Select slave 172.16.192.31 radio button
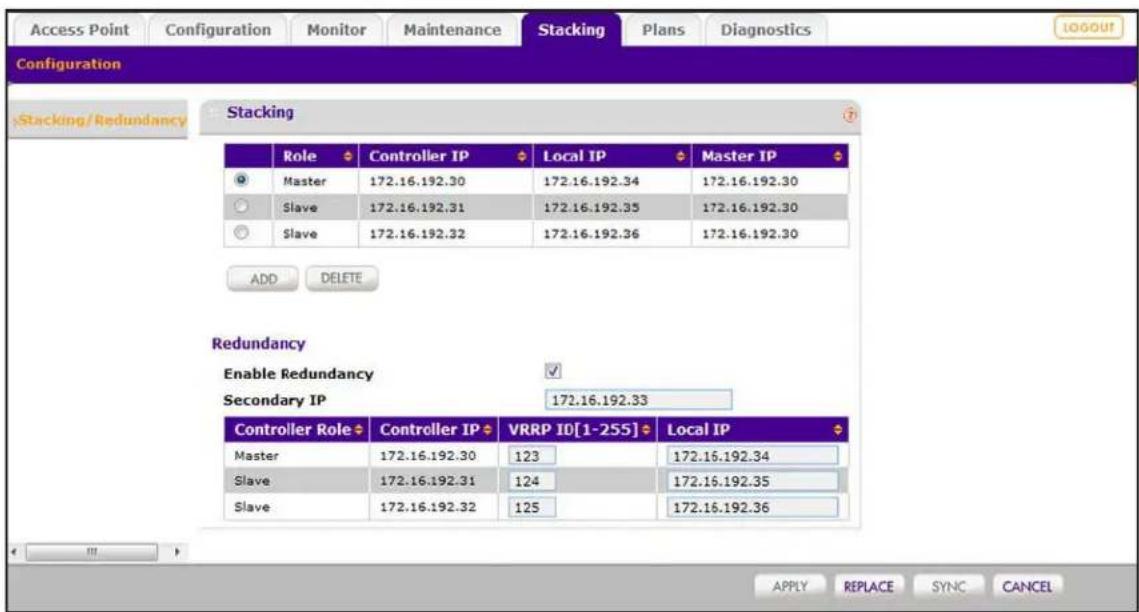The width and height of the screenshot is (1139, 612). (x=241, y=206)
